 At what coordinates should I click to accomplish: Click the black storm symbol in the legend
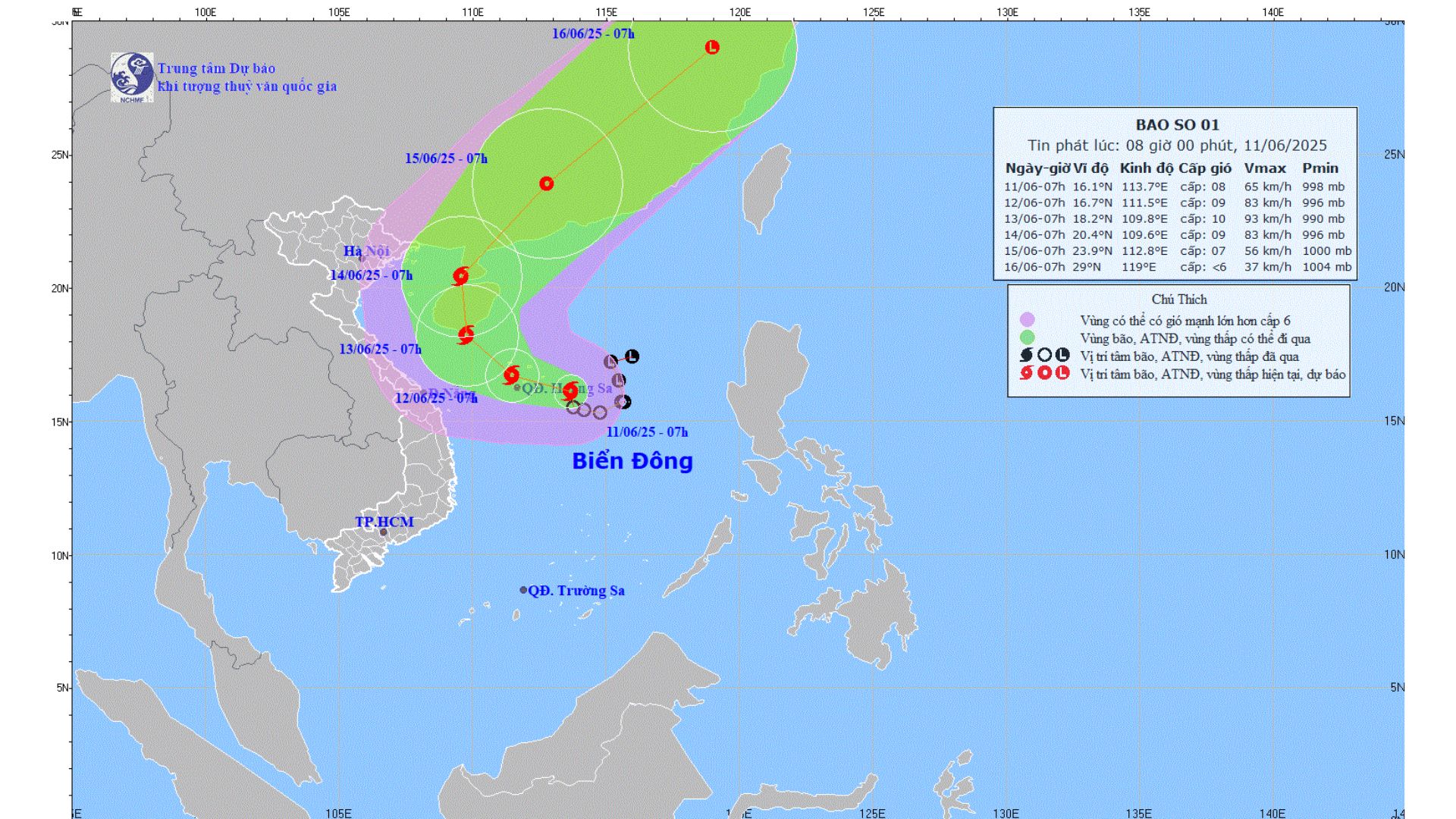1026,355
